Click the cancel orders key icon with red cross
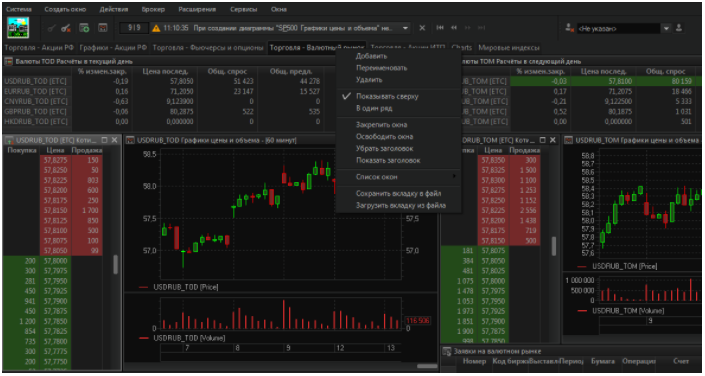705x376 pixels. click(66, 28)
